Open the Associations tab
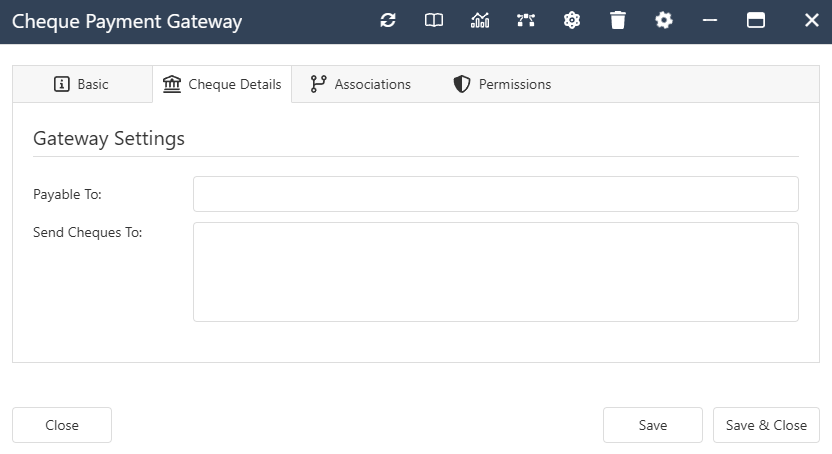This screenshot has width=832, height=454. click(361, 84)
